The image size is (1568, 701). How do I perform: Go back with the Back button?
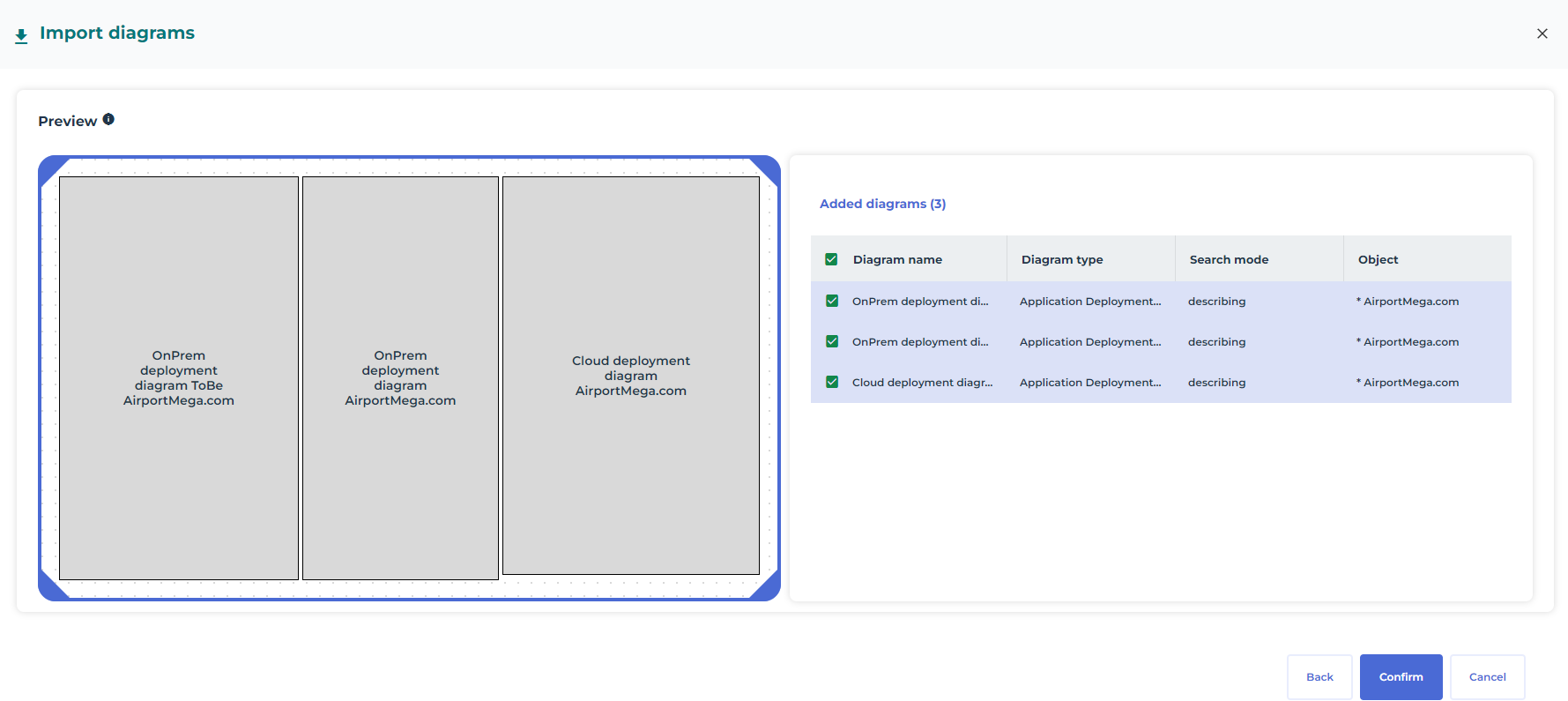(x=1319, y=677)
